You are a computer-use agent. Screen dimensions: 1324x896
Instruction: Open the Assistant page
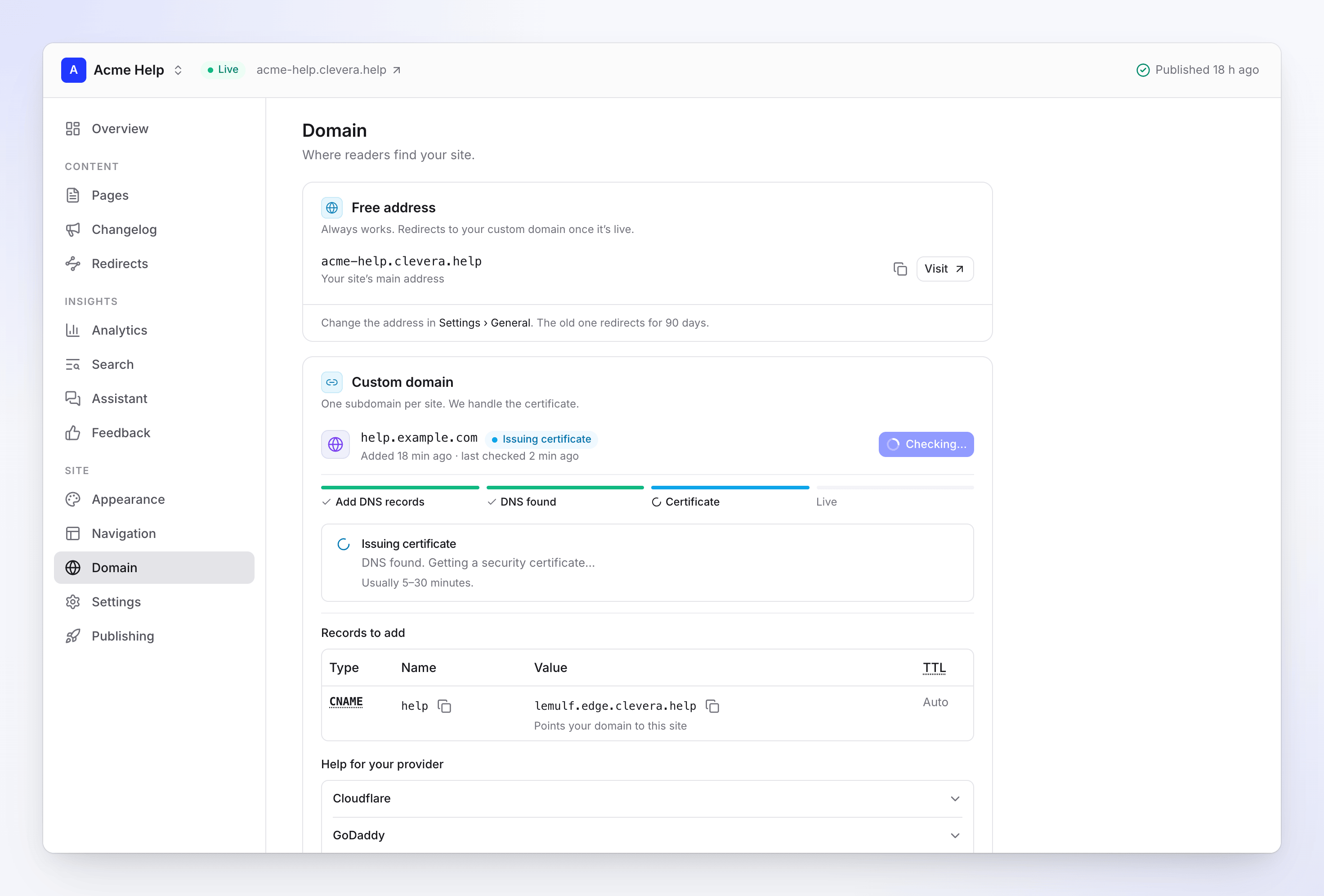coord(154,399)
